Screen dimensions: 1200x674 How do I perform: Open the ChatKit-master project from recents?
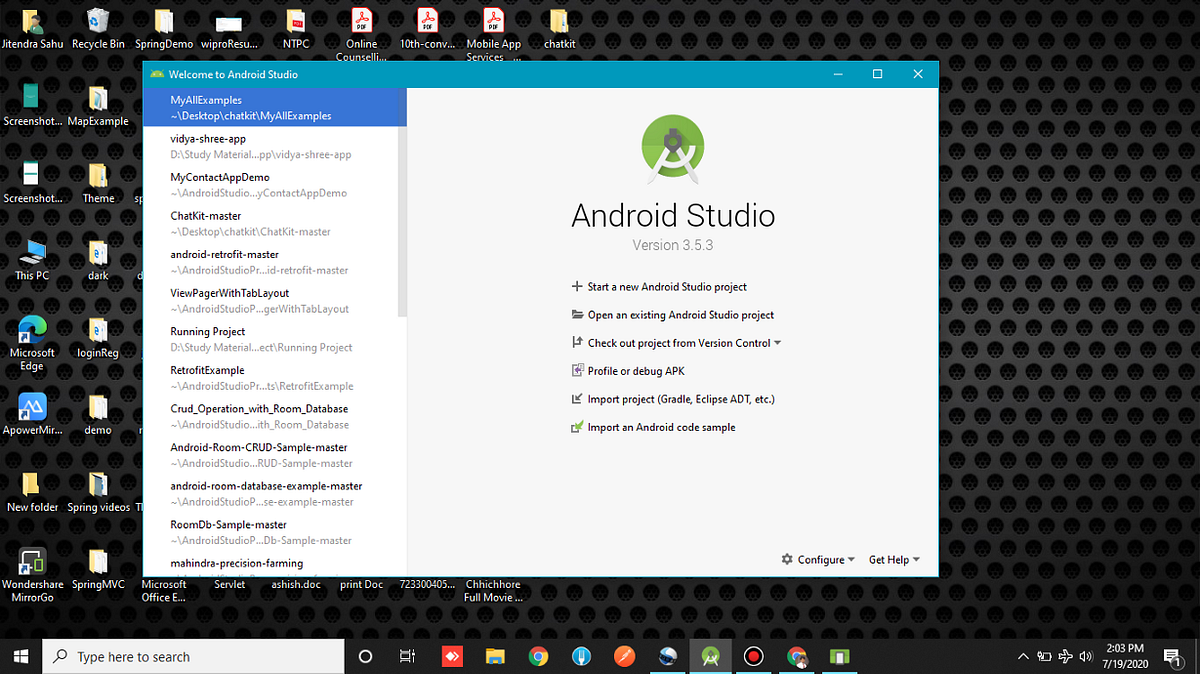coord(230,223)
